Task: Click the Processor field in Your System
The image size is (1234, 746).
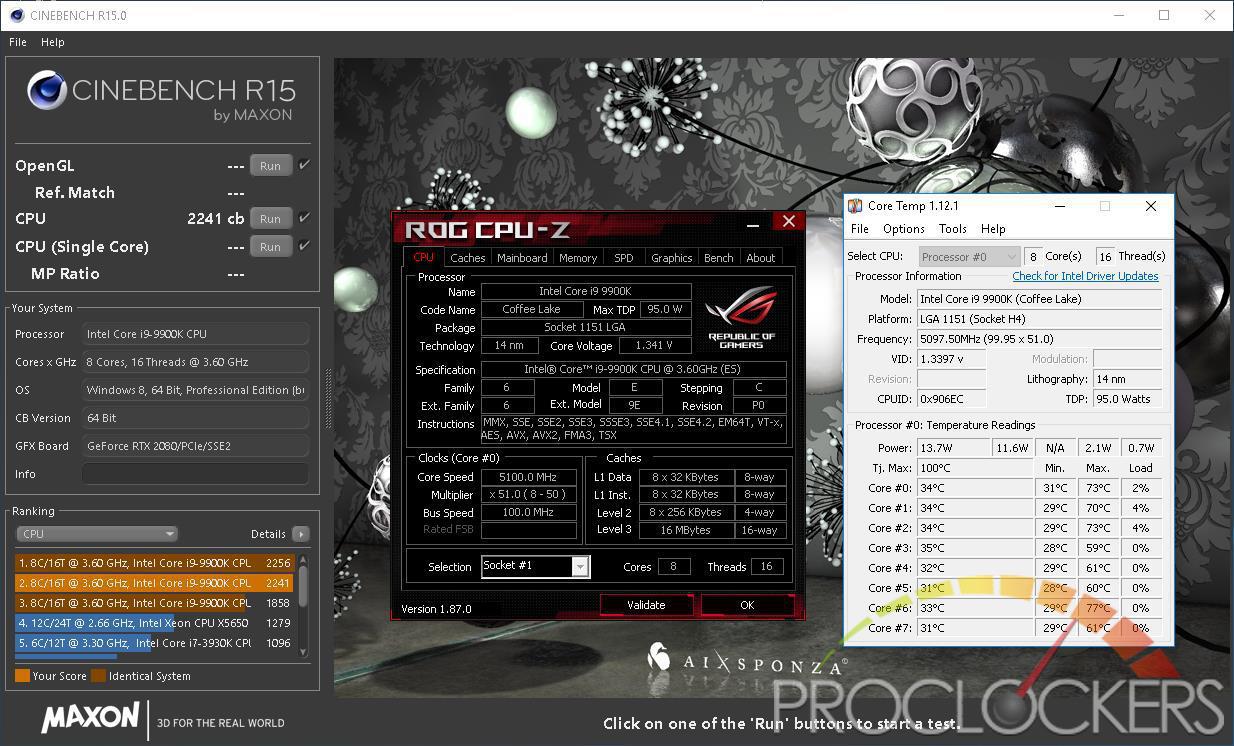Action: click(195, 334)
